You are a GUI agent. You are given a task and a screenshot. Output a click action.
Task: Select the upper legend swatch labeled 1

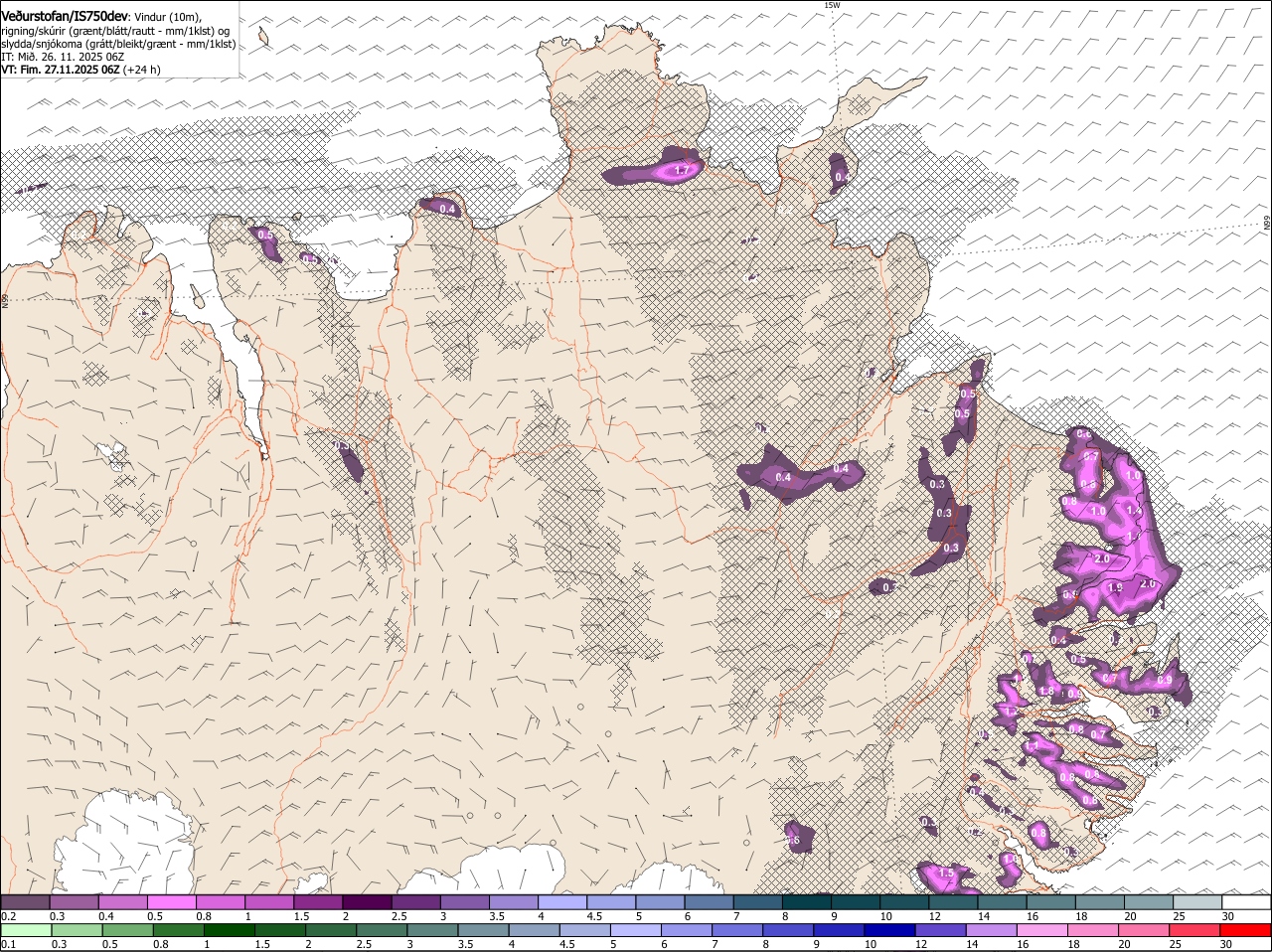tap(269, 902)
